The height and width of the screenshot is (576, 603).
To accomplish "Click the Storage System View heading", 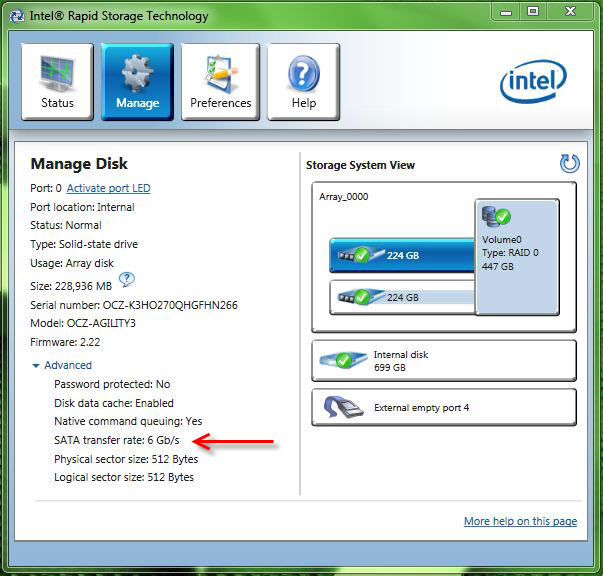I will click(360, 165).
